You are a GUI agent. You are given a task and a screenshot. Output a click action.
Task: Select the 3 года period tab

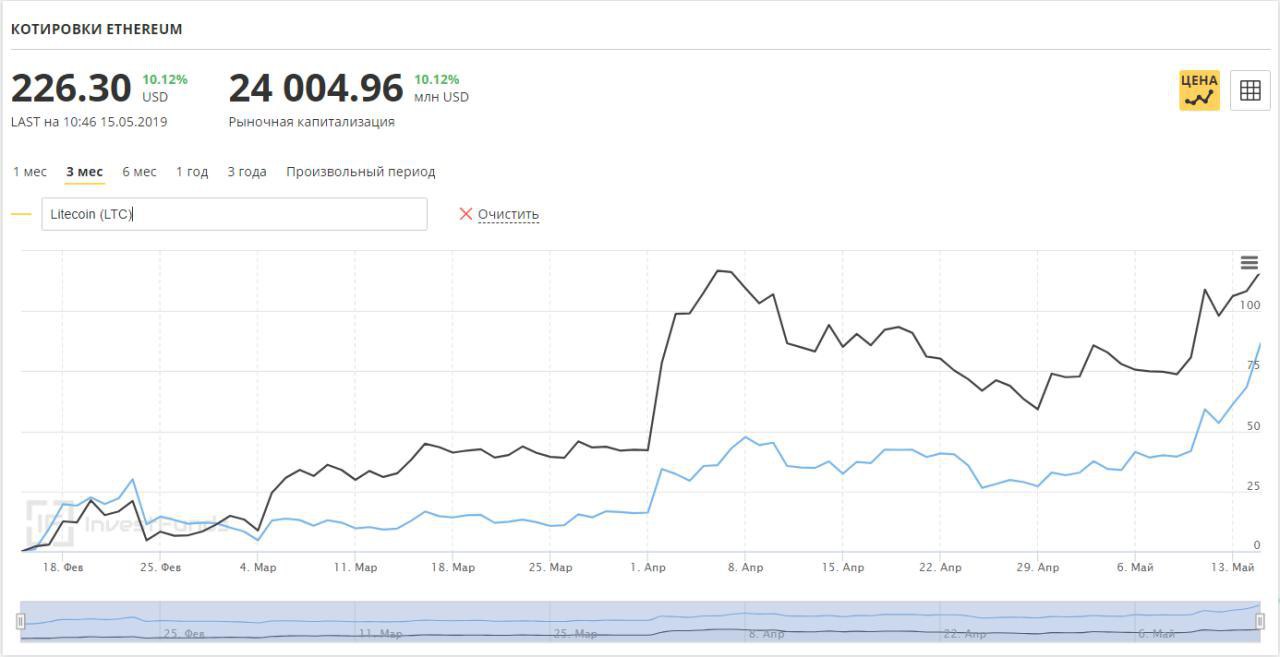(247, 172)
